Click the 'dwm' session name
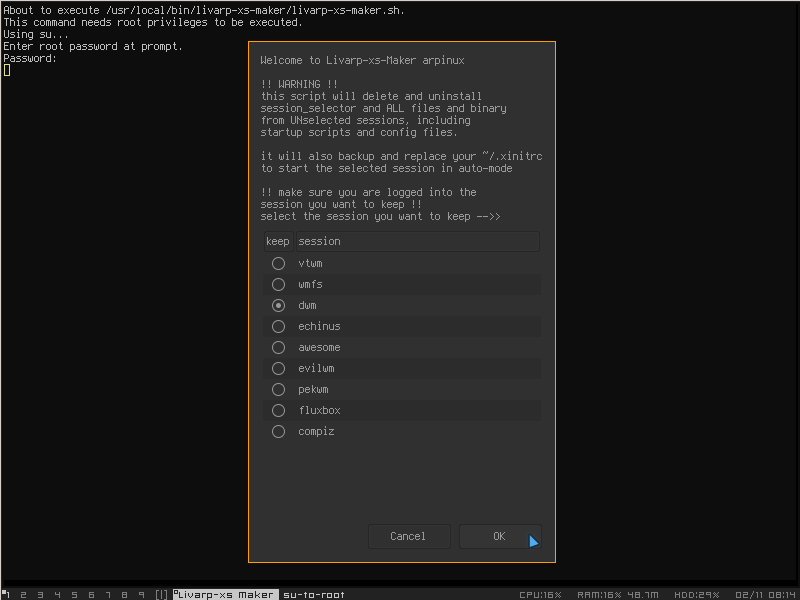This screenshot has height=600, width=800. point(307,305)
